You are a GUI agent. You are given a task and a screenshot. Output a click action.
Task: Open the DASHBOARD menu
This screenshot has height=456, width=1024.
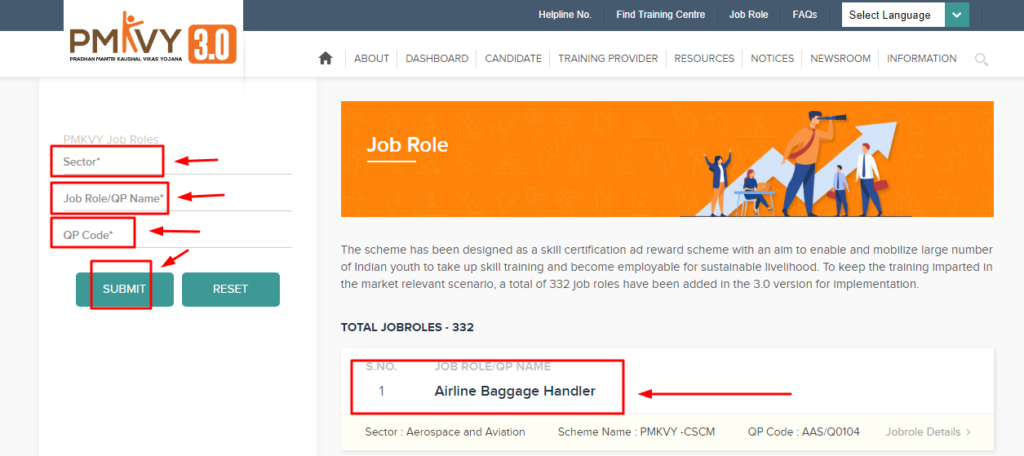pos(437,59)
